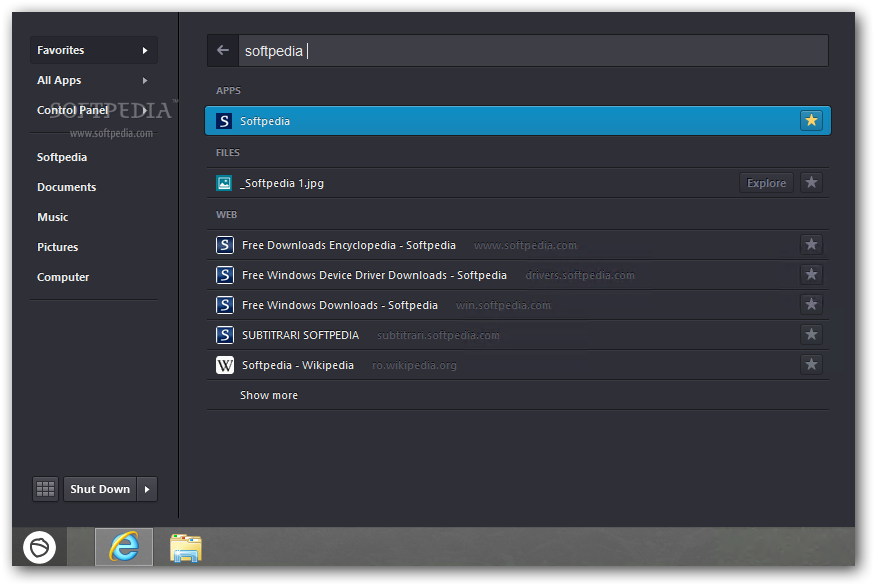Star the Free Downloads Encyclopedia result
This screenshot has height=586, width=875.
[811, 244]
